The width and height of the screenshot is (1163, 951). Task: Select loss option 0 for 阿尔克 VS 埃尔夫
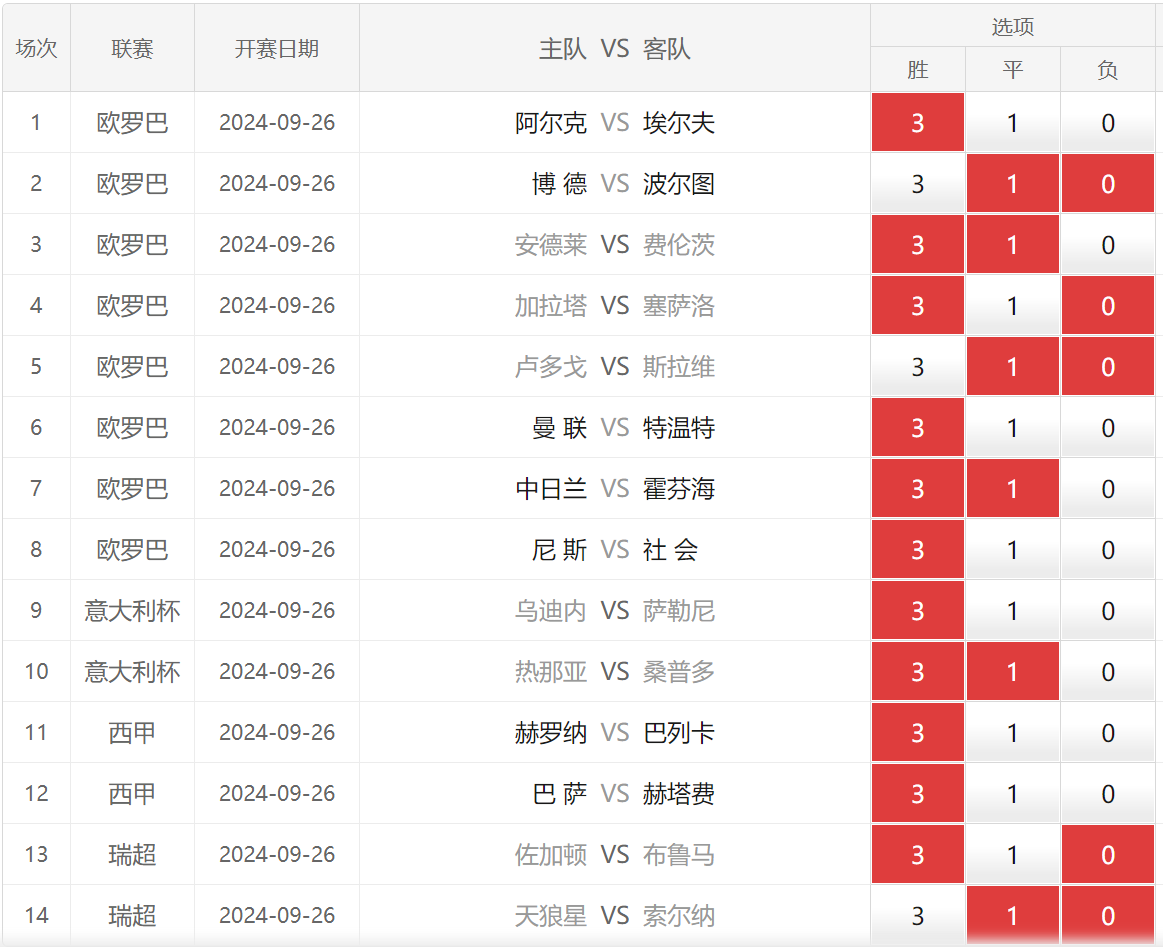click(1107, 122)
